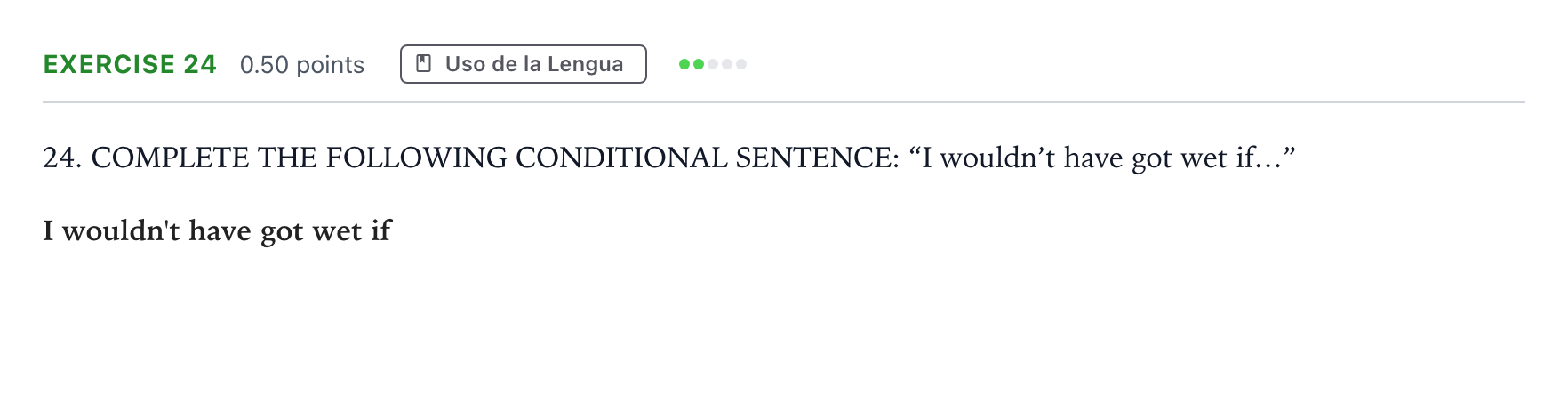Click the fourth gray difficulty dot
The height and width of the screenshot is (420, 1568).
coord(727,64)
